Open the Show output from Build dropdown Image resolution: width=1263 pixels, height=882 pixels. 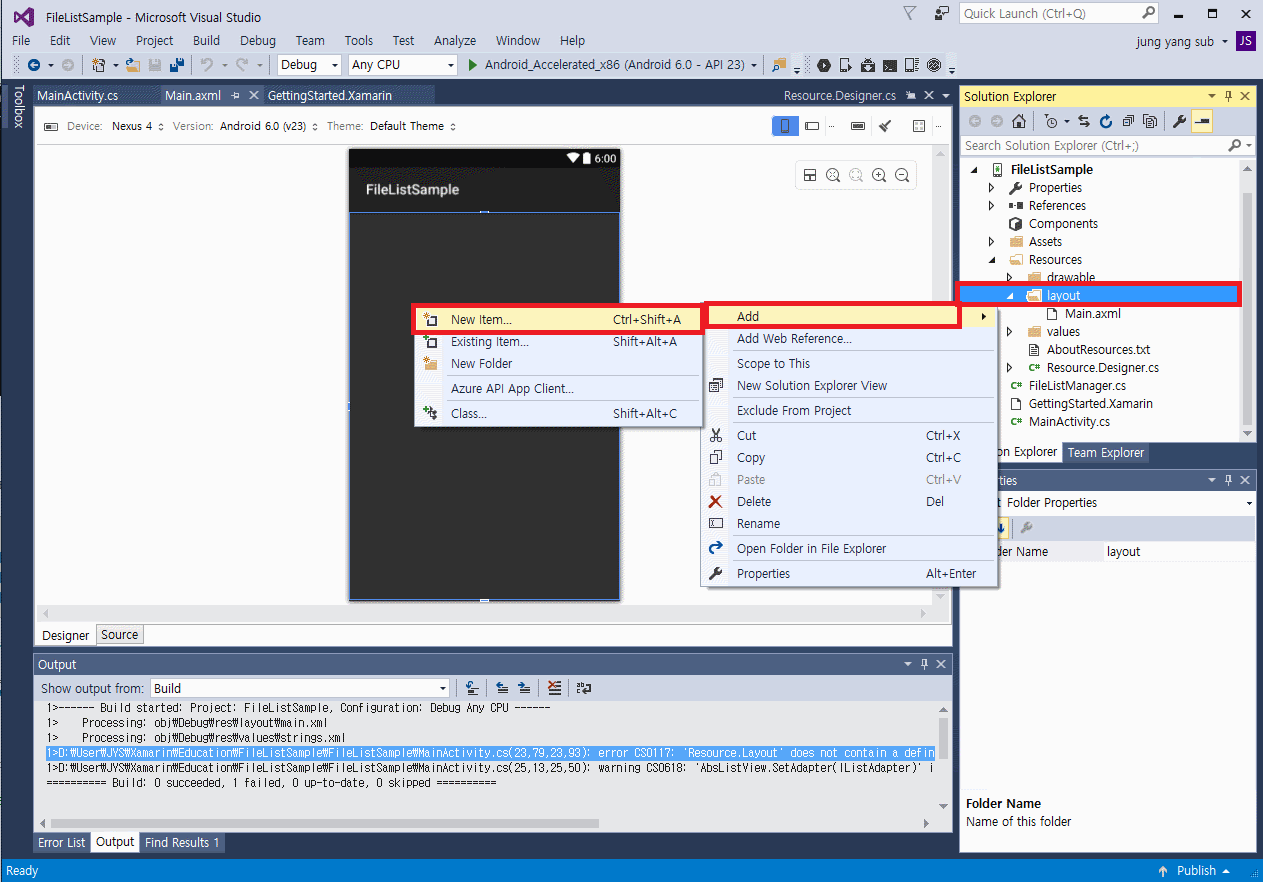(300, 688)
